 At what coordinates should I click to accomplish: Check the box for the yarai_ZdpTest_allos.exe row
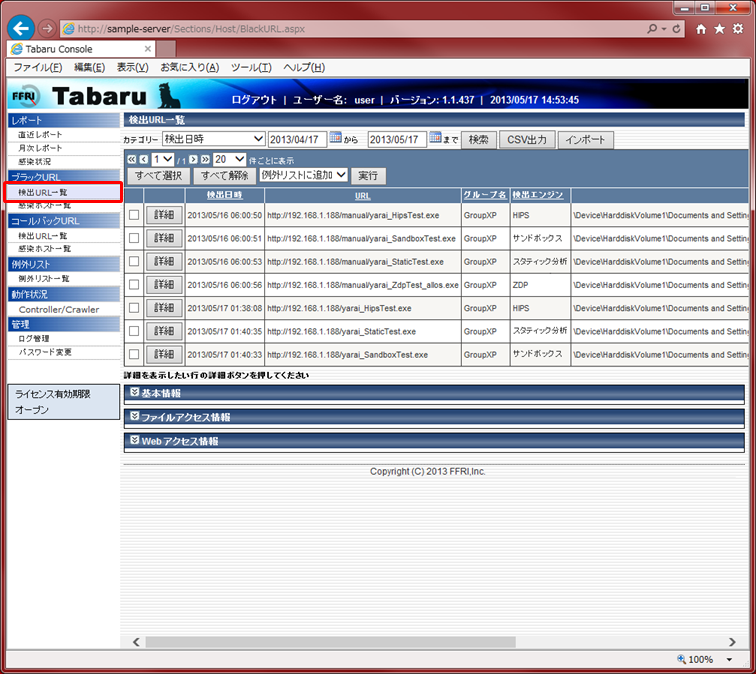click(134, 285)
